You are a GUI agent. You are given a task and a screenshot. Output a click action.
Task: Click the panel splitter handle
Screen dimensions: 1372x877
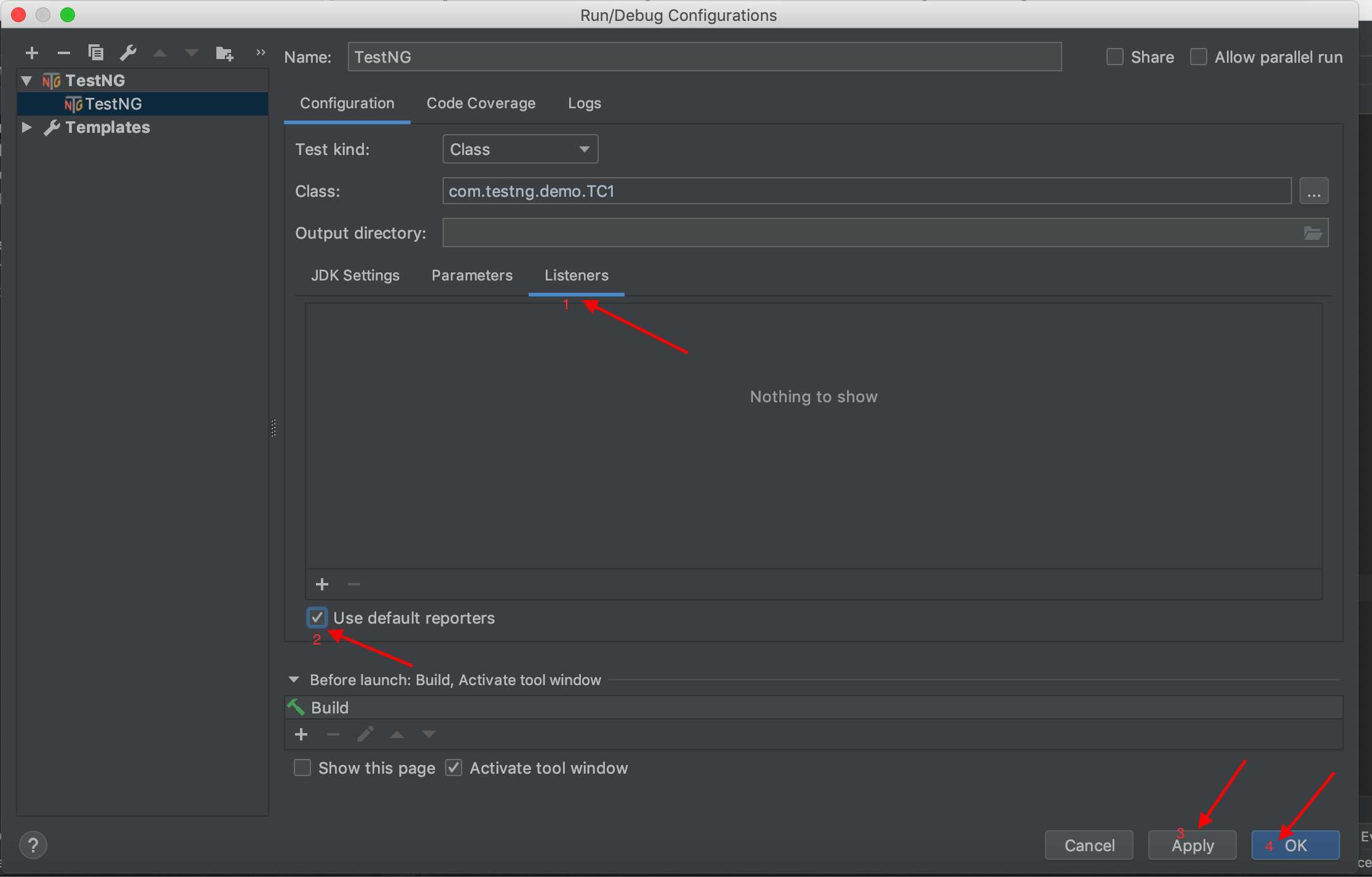(x=273, y=428)
